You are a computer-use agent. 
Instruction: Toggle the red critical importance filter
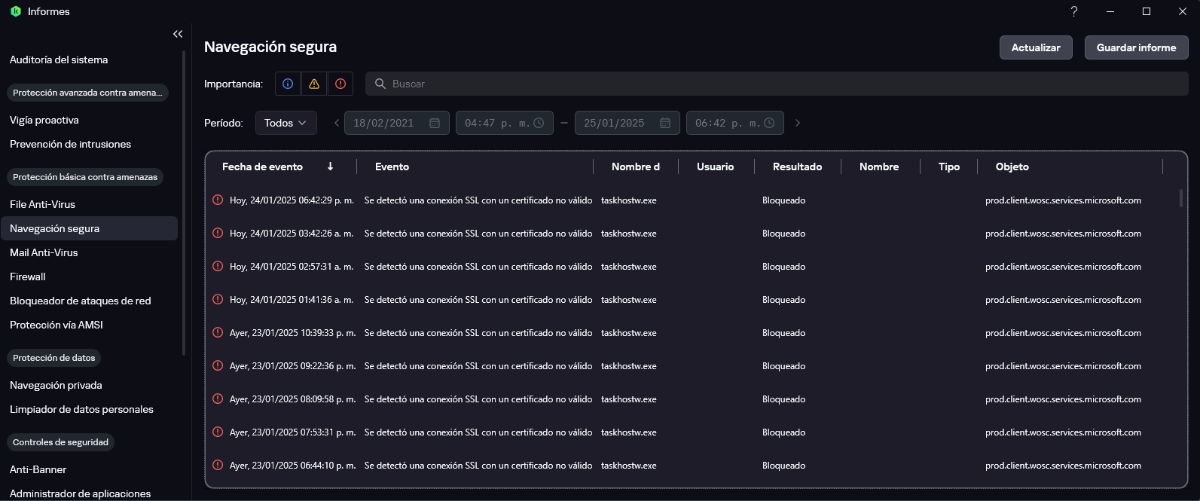(340, 84)
